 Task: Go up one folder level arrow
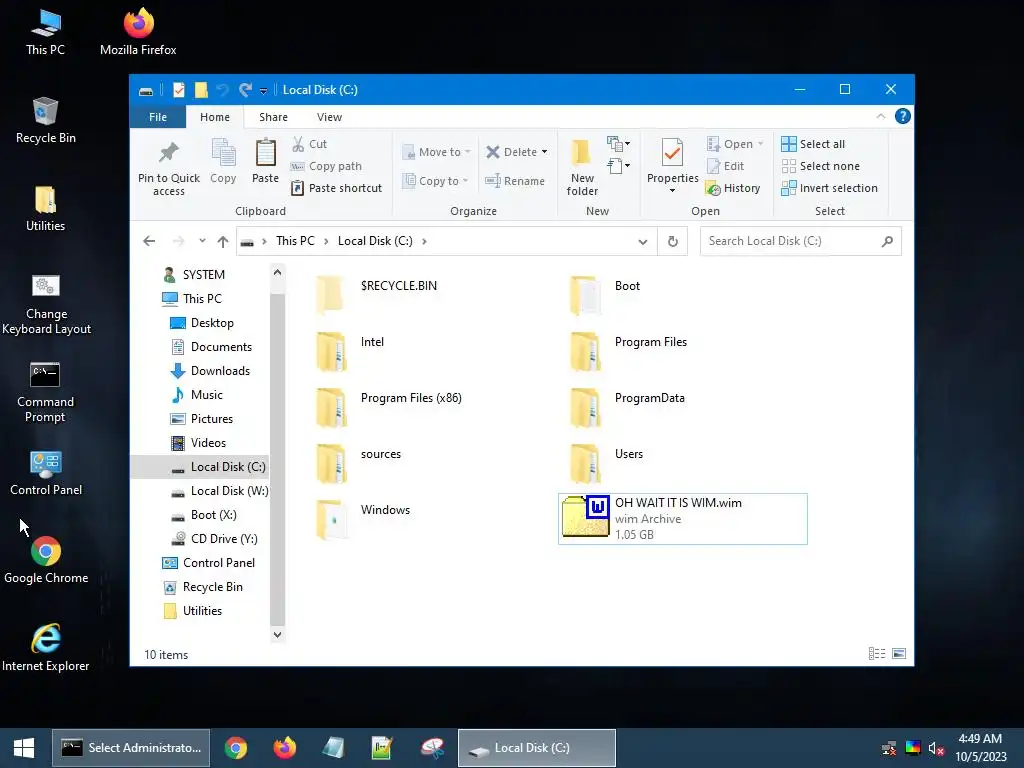click(x=223, y=241)
